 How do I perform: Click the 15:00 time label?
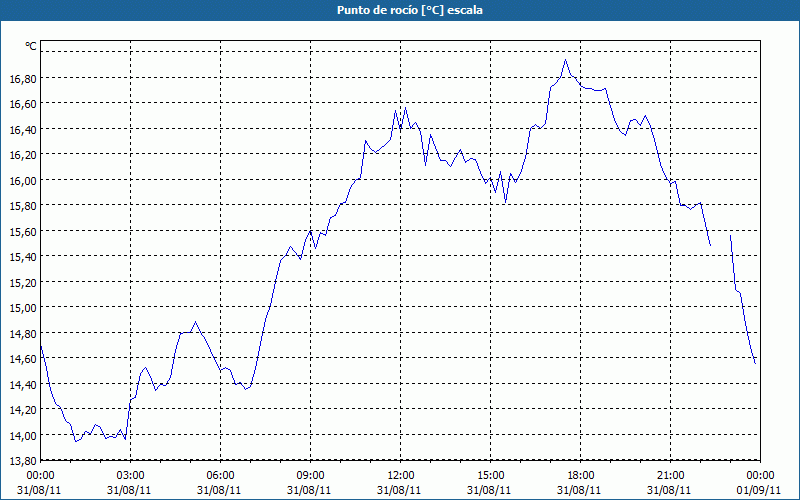point(490,476)
